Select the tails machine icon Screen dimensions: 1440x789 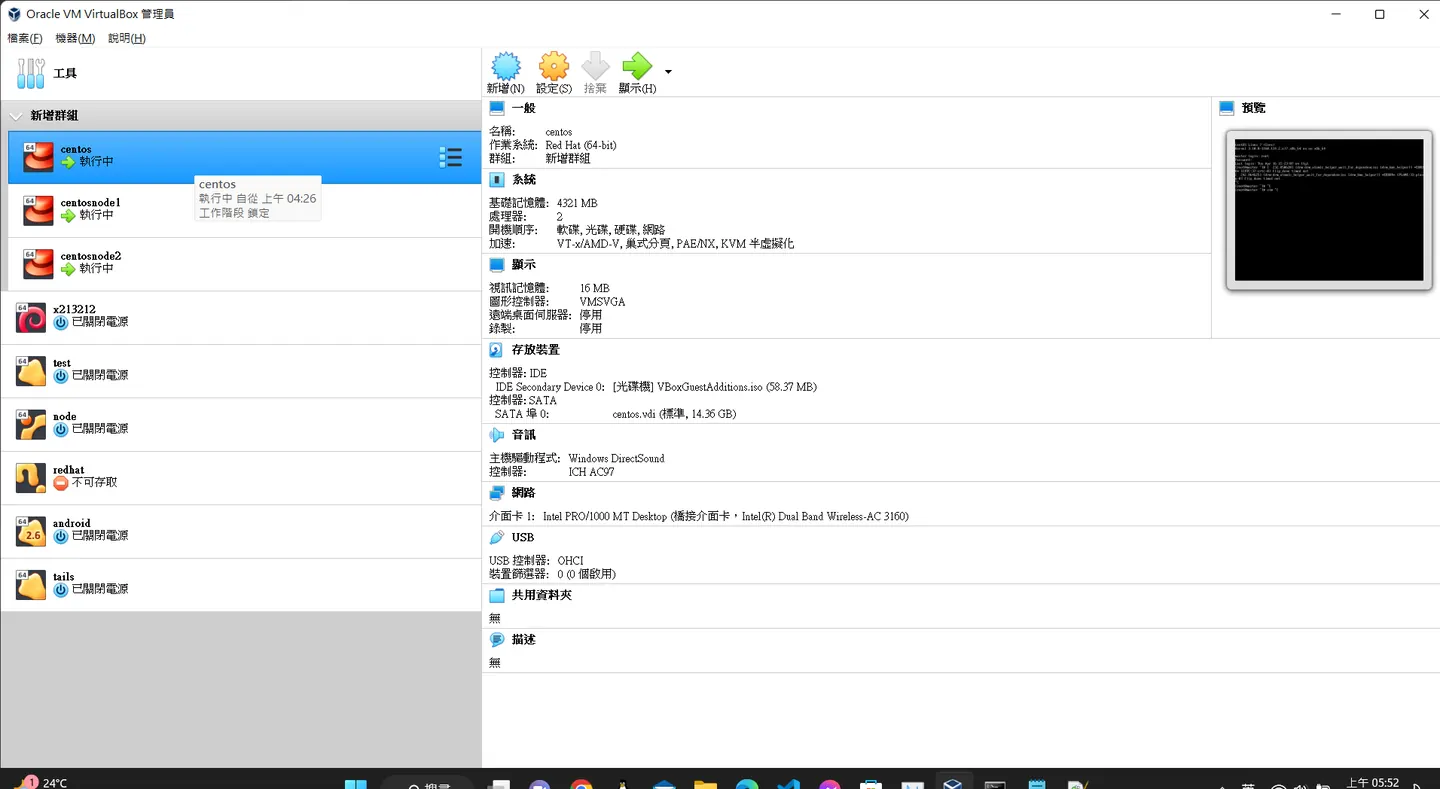[x=31, y=585]
